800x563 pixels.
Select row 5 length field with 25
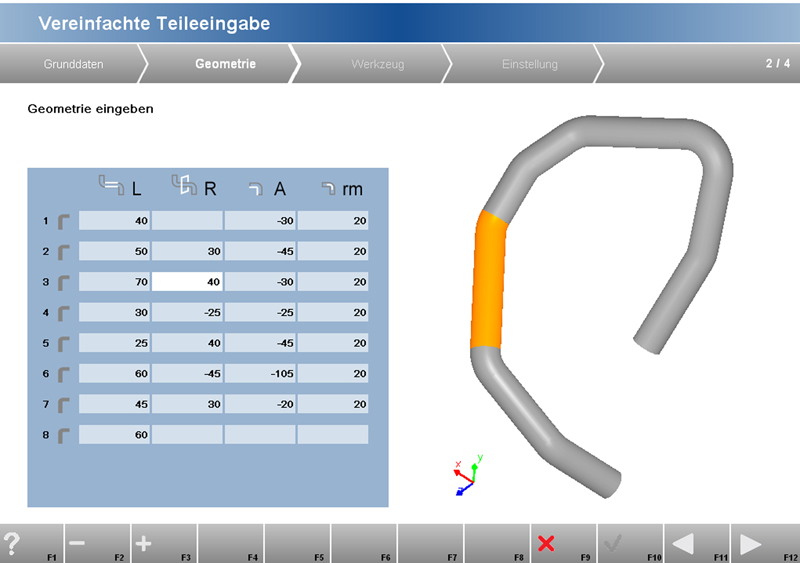(x=114, y=343)
